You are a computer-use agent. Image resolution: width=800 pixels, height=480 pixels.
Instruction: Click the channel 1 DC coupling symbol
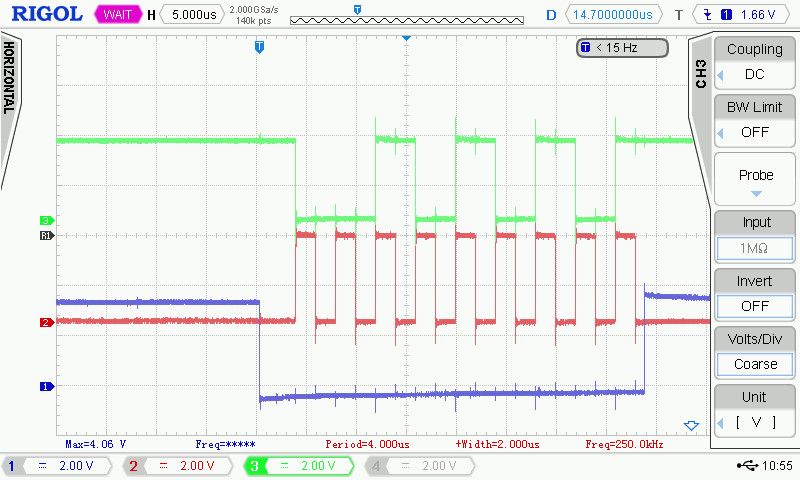(43, 466)
